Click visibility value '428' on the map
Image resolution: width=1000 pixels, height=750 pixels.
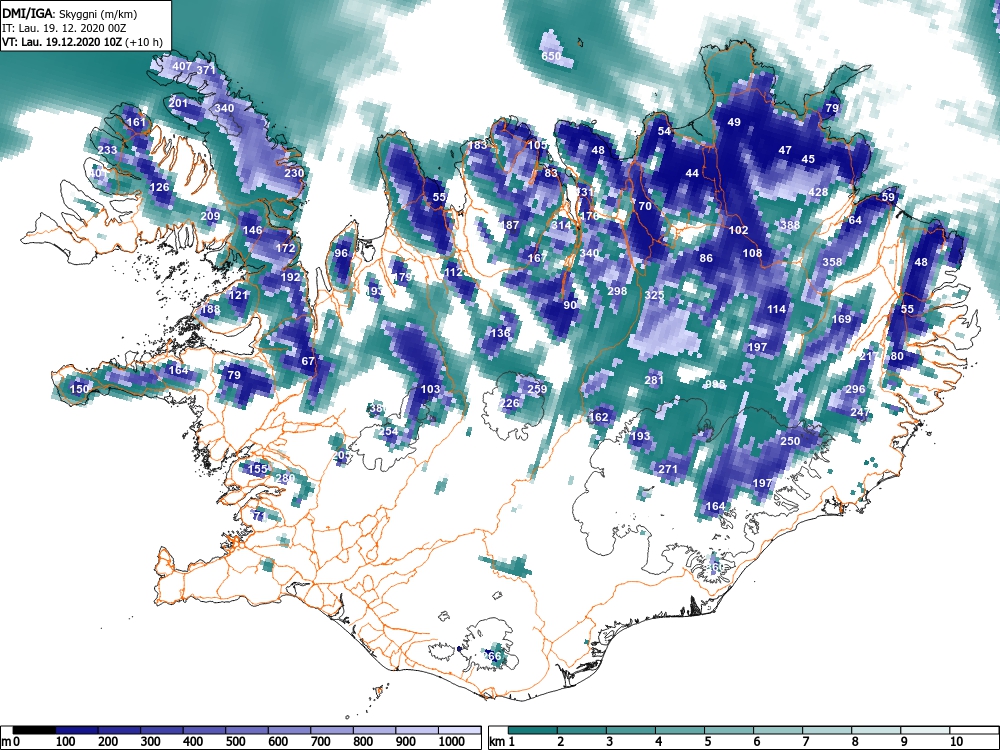(818, 192)
